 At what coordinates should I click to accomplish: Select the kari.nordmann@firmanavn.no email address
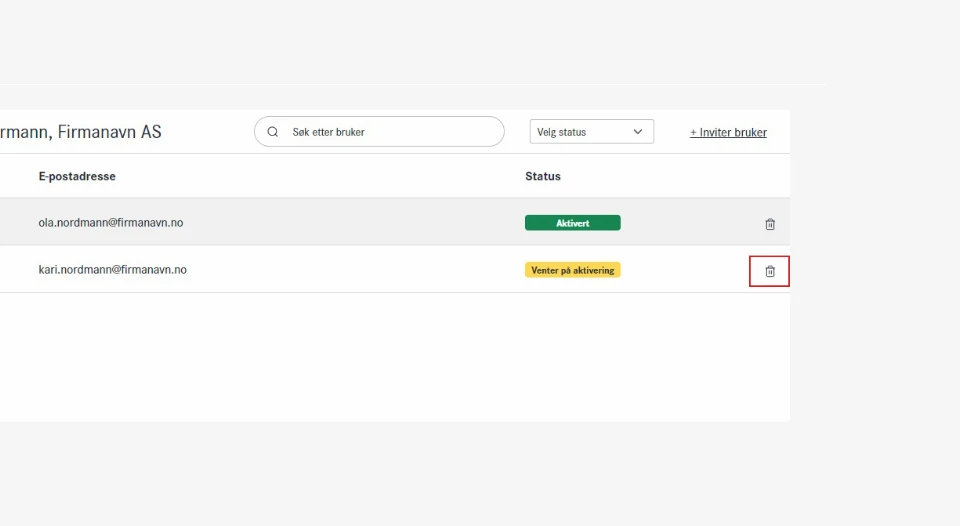tap(112, 270)
